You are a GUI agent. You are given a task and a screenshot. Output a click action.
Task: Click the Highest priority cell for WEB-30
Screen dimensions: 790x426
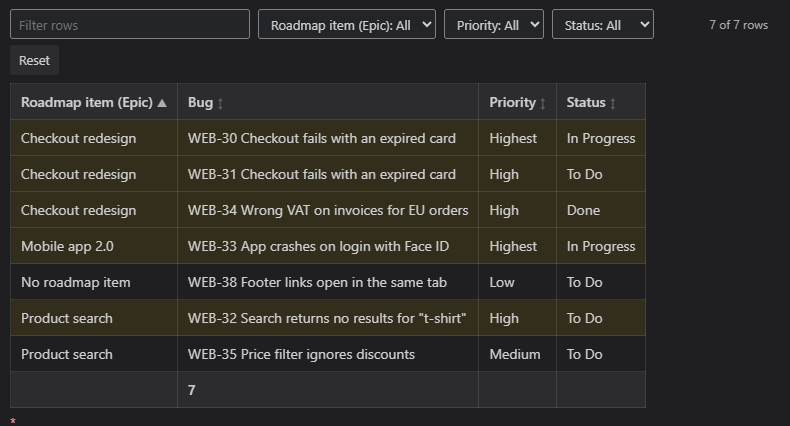[x=517, y=138]
